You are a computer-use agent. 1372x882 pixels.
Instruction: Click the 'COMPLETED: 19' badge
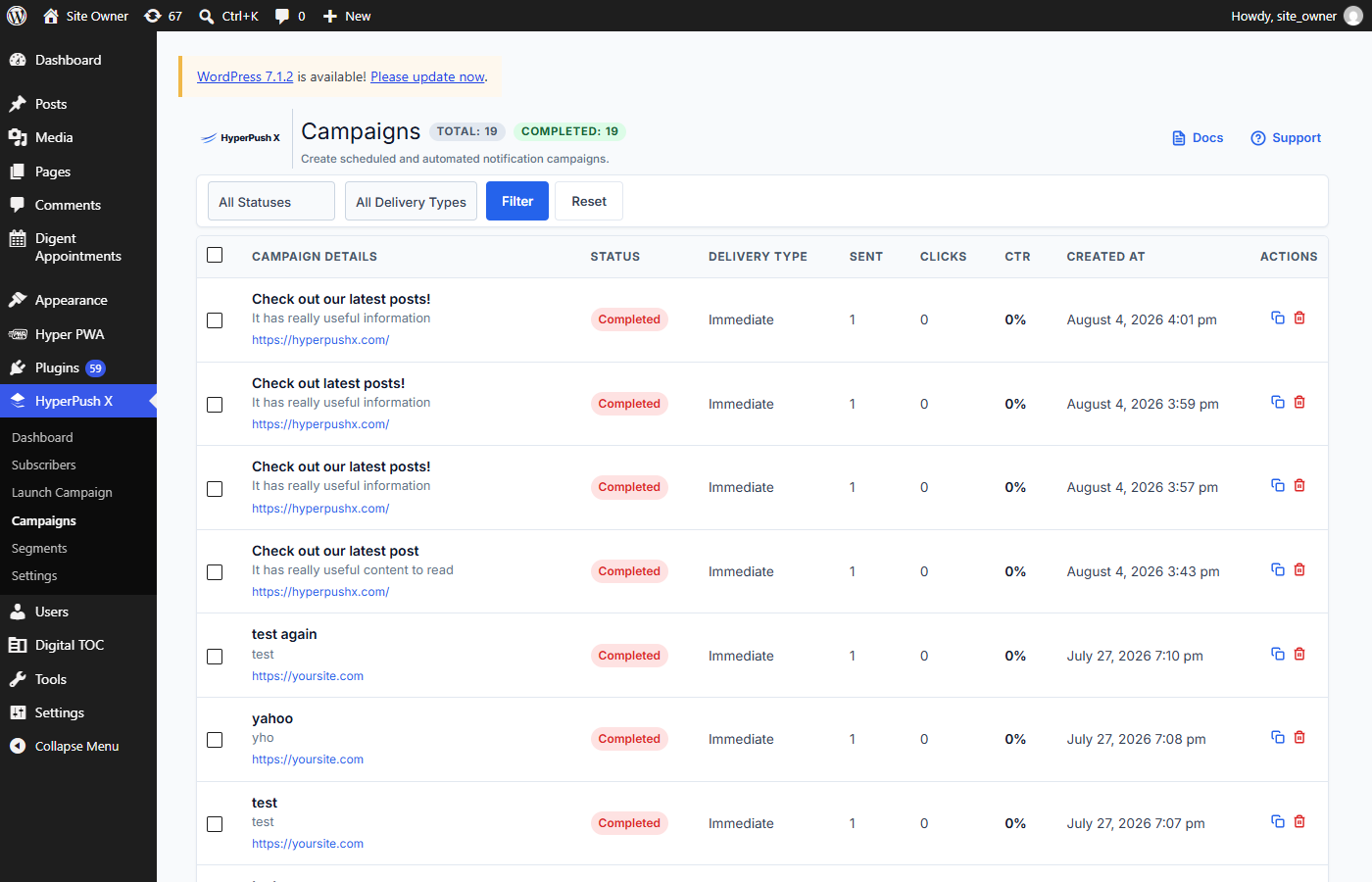coord(569,131)
